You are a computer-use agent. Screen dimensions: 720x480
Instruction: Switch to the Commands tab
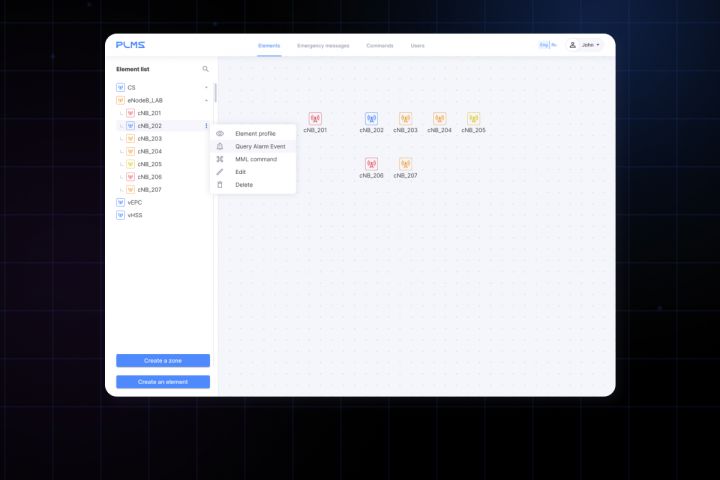click(380, 45)
